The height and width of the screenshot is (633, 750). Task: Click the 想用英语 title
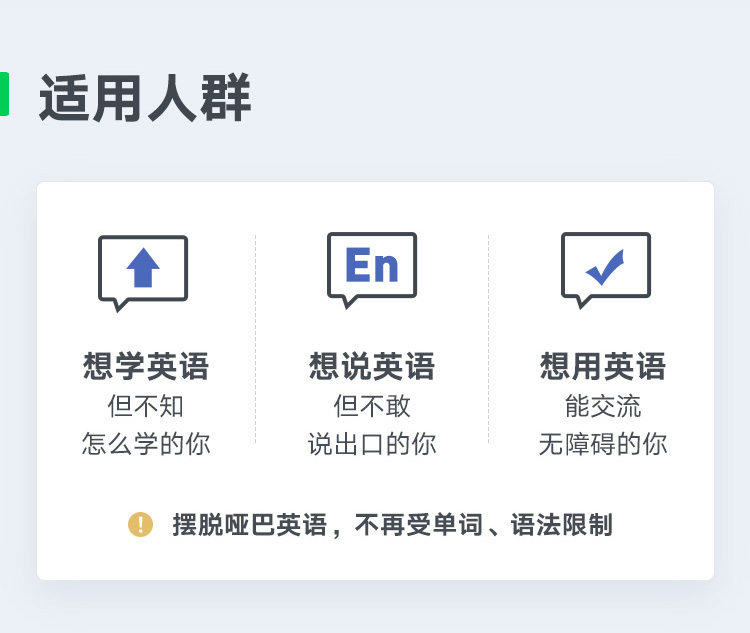(x=603, y=366)
